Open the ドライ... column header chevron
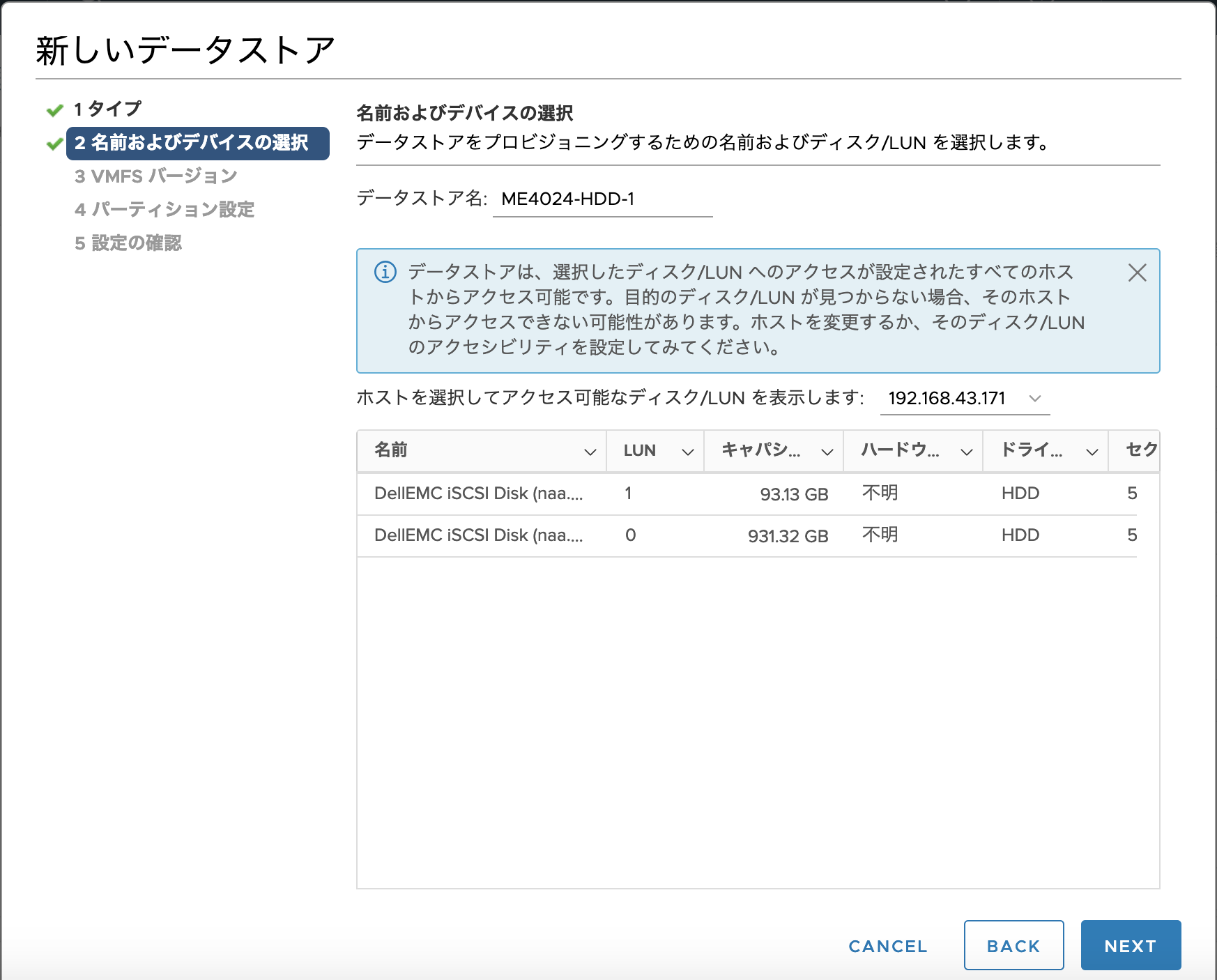 point(1092,452)
